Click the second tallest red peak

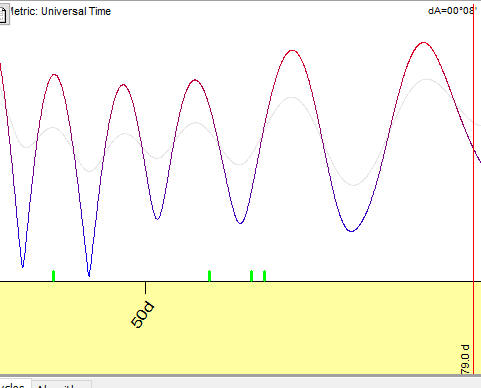point(292,51)
